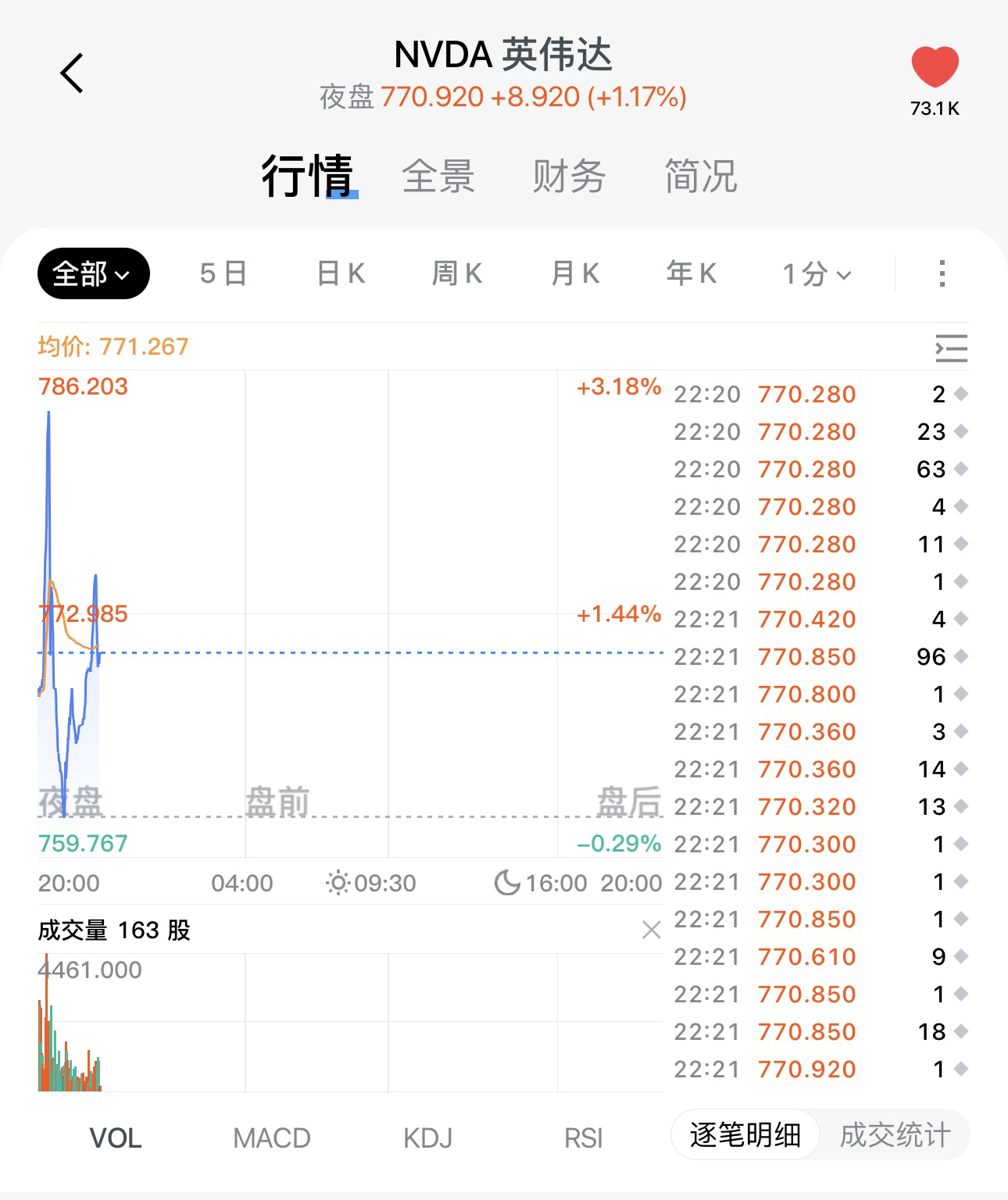The height and width of the screenshot is (1200, 1008).
Task: Select the KDJ indicator
Action: point(427,1138)
